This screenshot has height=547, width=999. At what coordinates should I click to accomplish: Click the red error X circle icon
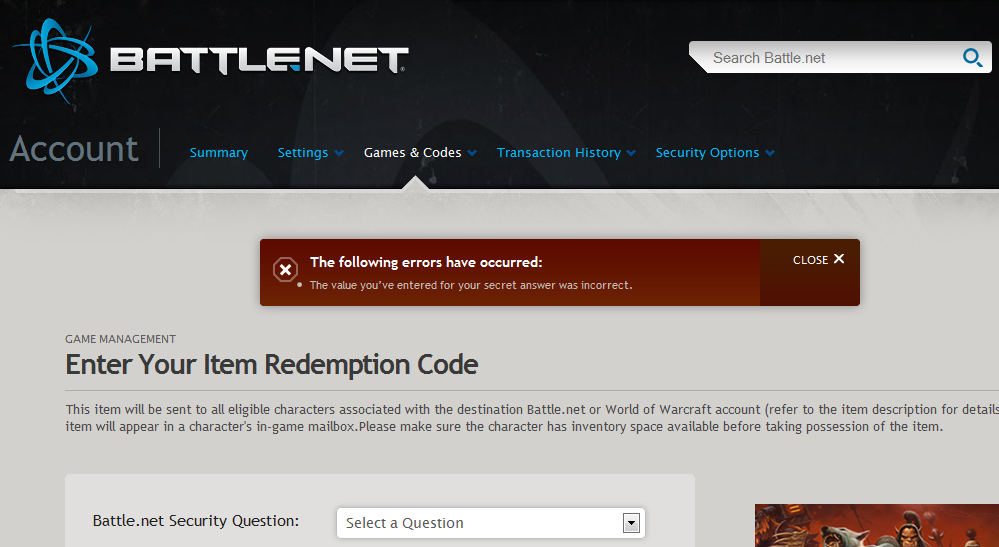(285, 270)
